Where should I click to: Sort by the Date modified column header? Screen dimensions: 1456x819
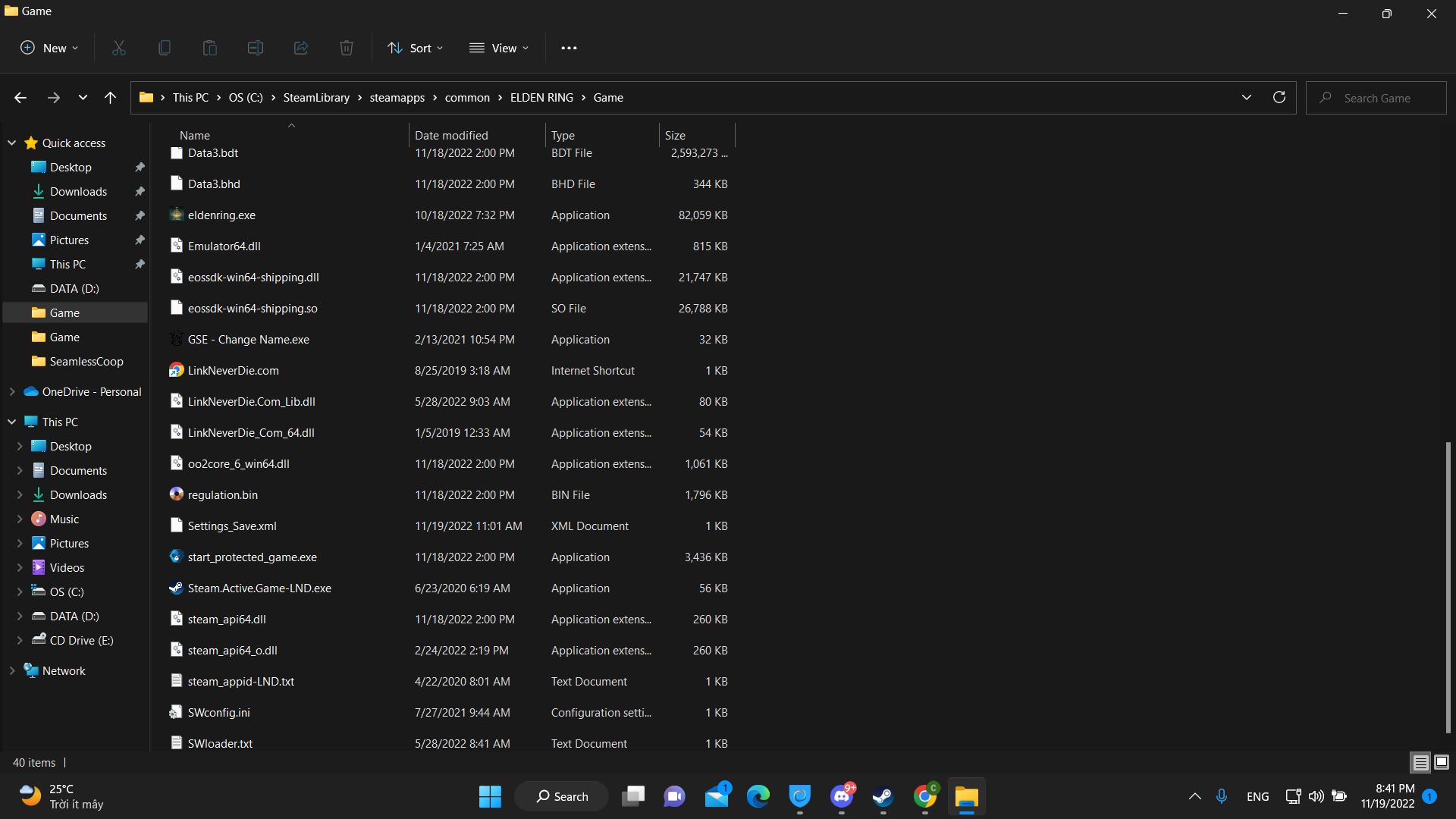click(451, 135)
